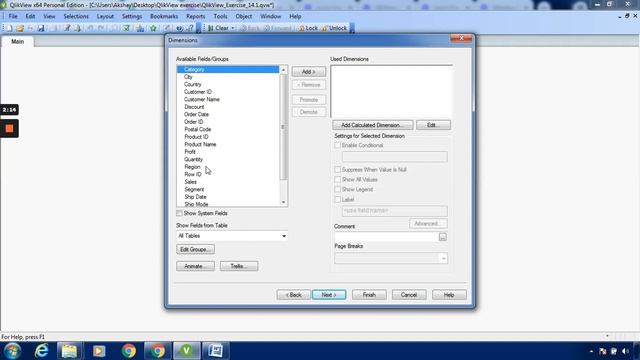Open the Bookmarks menu

click(164, 16)
